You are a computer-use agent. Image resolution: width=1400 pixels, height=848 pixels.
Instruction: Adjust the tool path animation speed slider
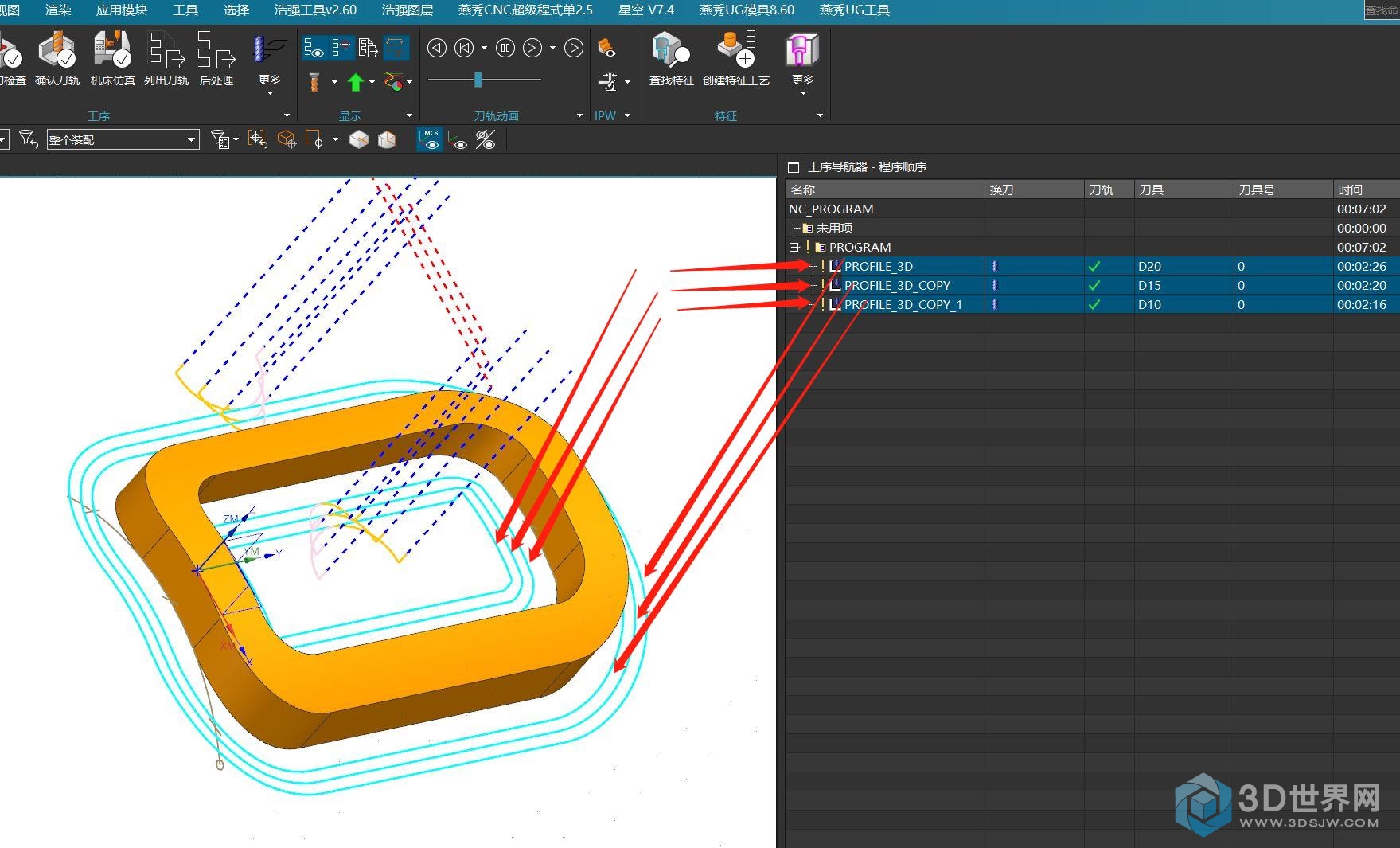click(x=478, y=80)
